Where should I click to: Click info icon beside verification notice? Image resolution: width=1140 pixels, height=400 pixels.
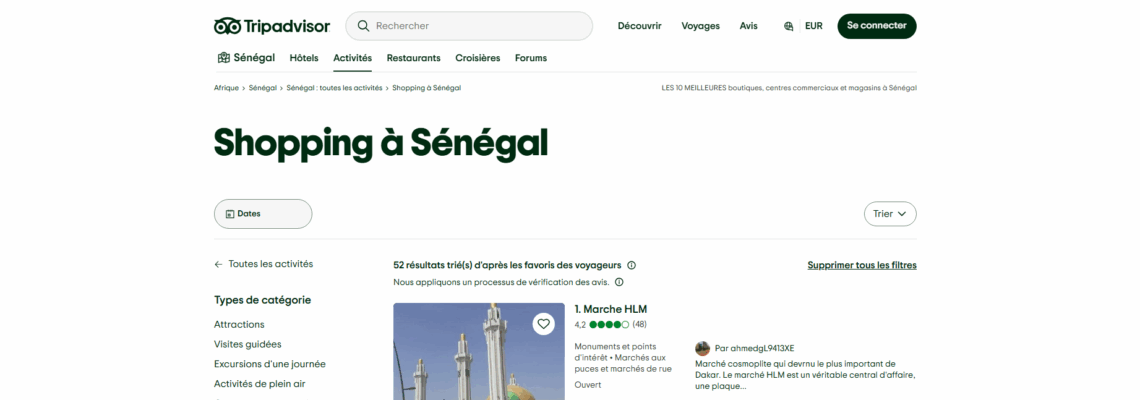click(x=619, y=282)
